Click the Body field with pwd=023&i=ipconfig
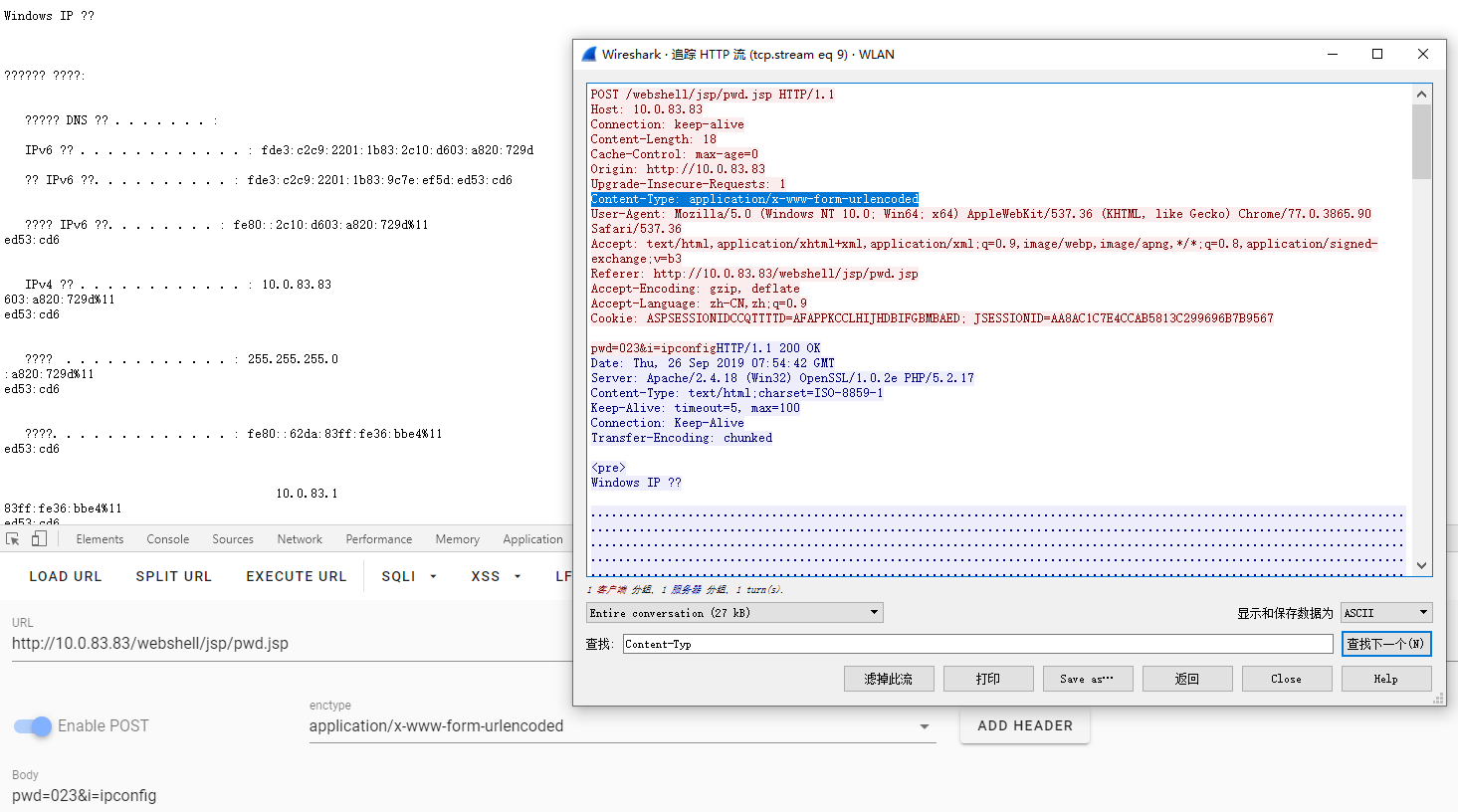The height and width of the screenshot is (812, 1458). pyautogui.click(x=84, y=795)
